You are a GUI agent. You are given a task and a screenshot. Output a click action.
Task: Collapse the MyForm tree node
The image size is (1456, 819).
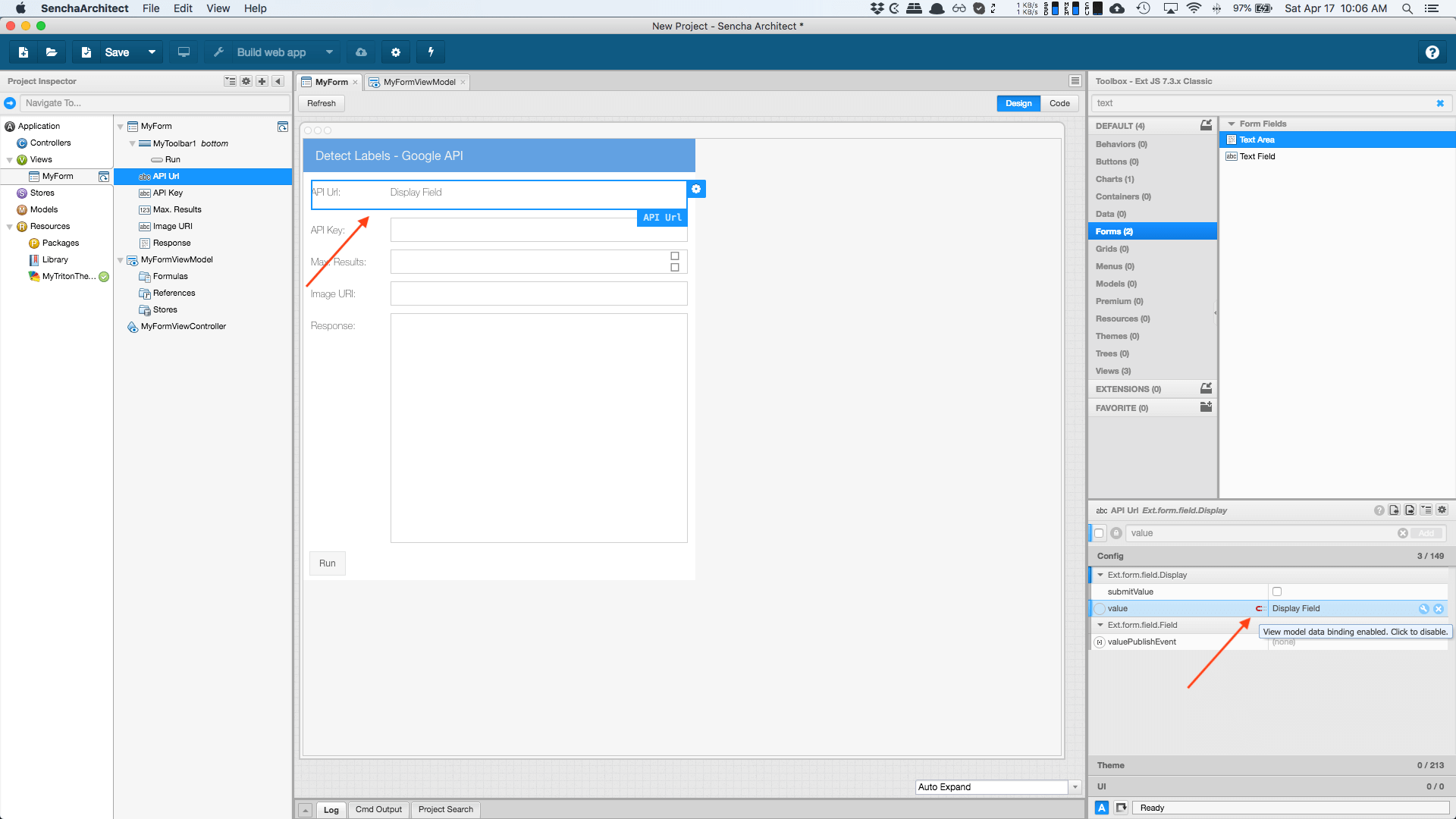[121, 127]
